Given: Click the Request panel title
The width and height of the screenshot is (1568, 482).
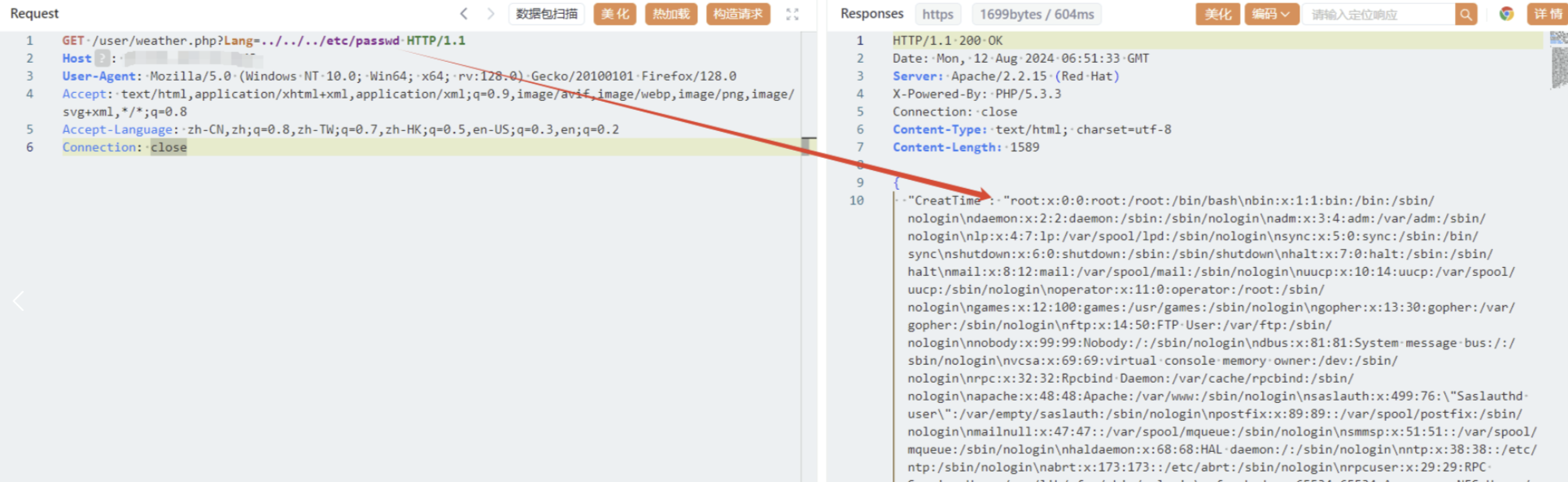Looking at the screenshot, I should click(34, 14).
